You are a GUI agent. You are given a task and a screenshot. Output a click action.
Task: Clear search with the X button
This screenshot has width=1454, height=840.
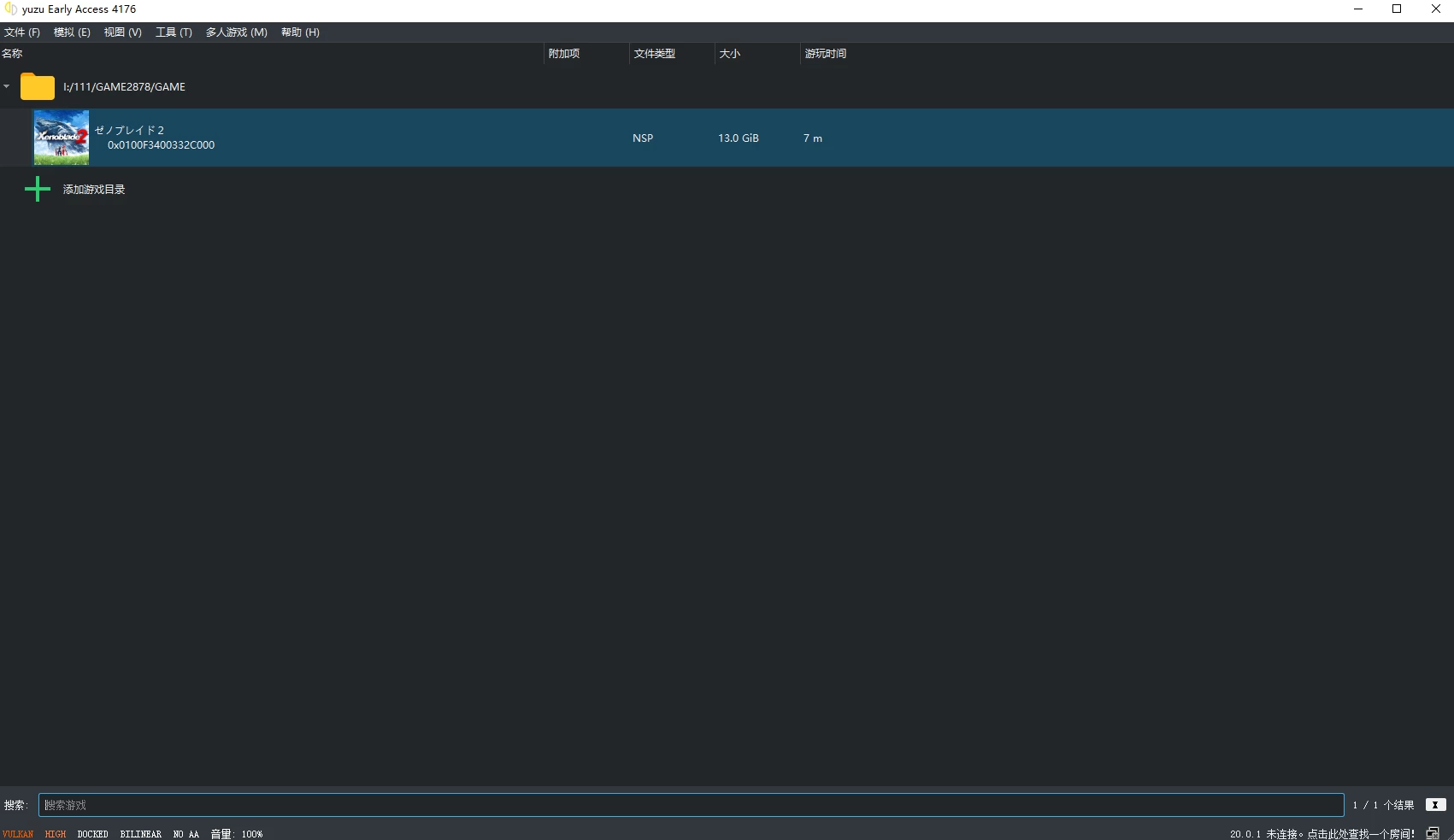[x=1435, y=805]
